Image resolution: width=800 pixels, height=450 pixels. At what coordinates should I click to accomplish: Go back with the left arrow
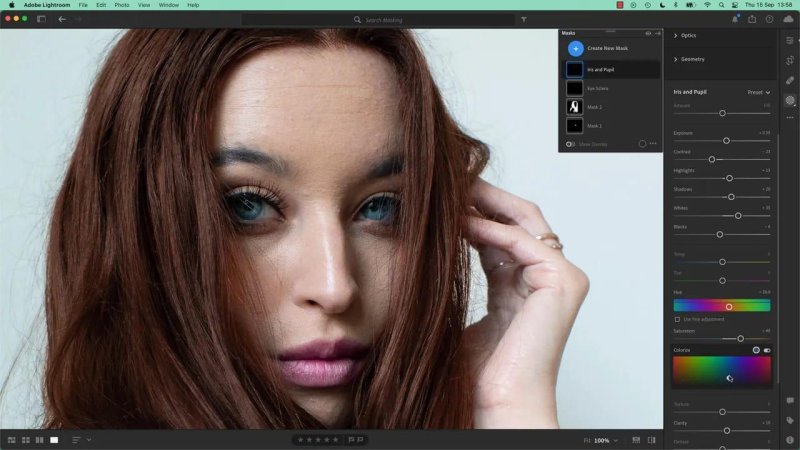62,19
